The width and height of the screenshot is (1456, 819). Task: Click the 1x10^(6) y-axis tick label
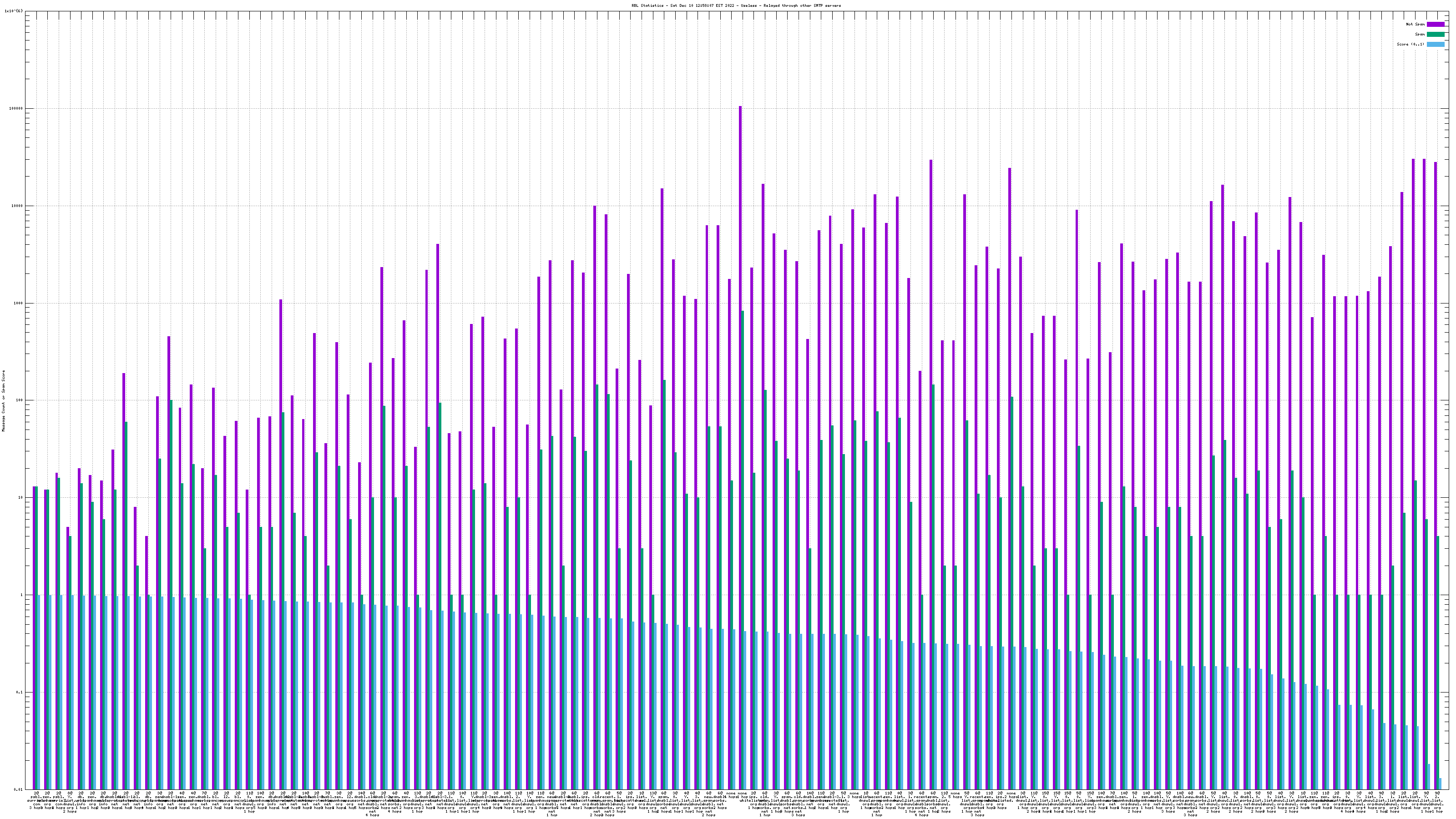click(14, 11)
